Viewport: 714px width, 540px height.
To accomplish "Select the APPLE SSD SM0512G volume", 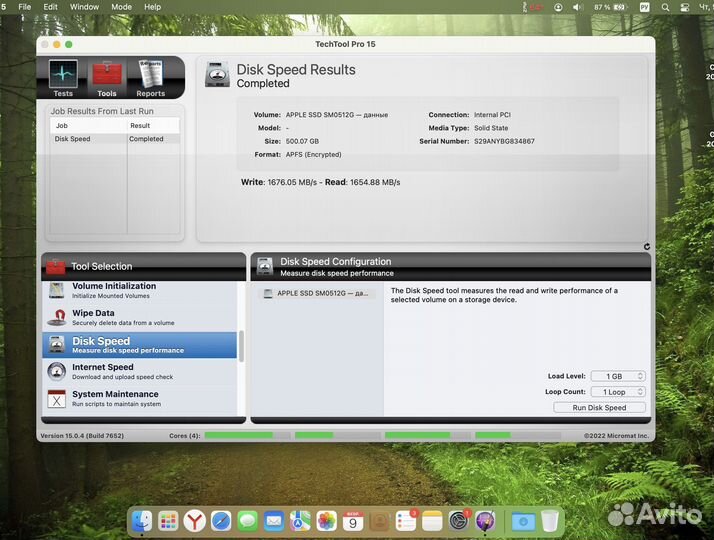I will pos(317,293).
